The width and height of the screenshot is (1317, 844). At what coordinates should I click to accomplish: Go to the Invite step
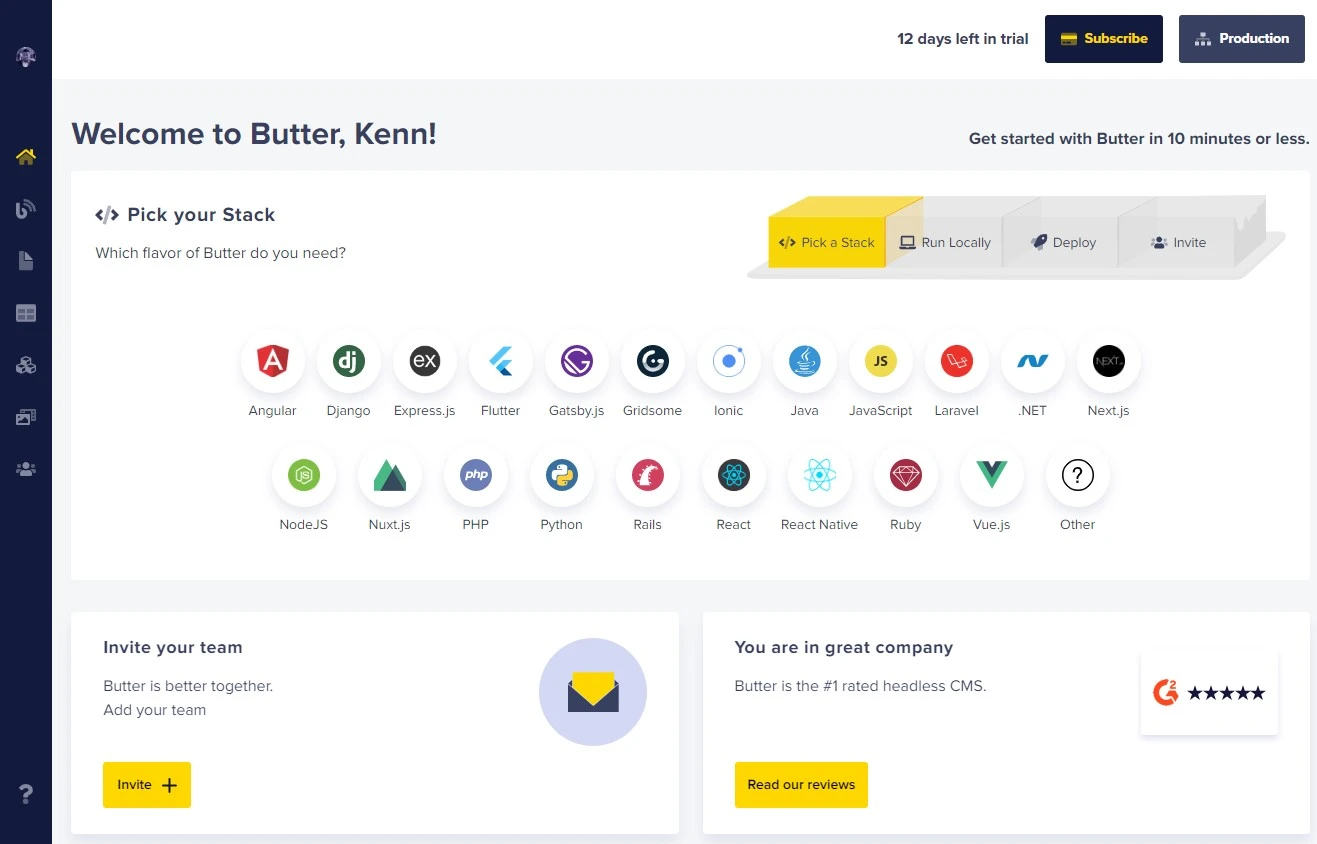pos(1178,242)
